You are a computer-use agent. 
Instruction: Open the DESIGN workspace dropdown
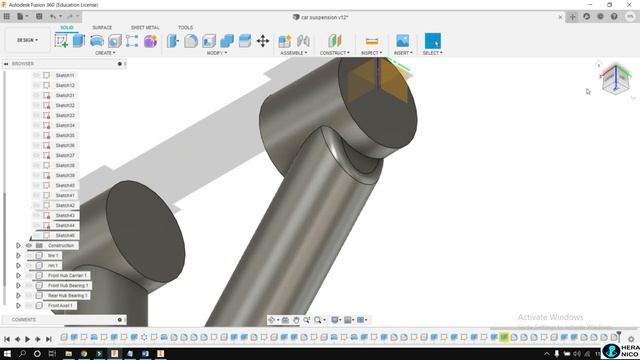27,40
